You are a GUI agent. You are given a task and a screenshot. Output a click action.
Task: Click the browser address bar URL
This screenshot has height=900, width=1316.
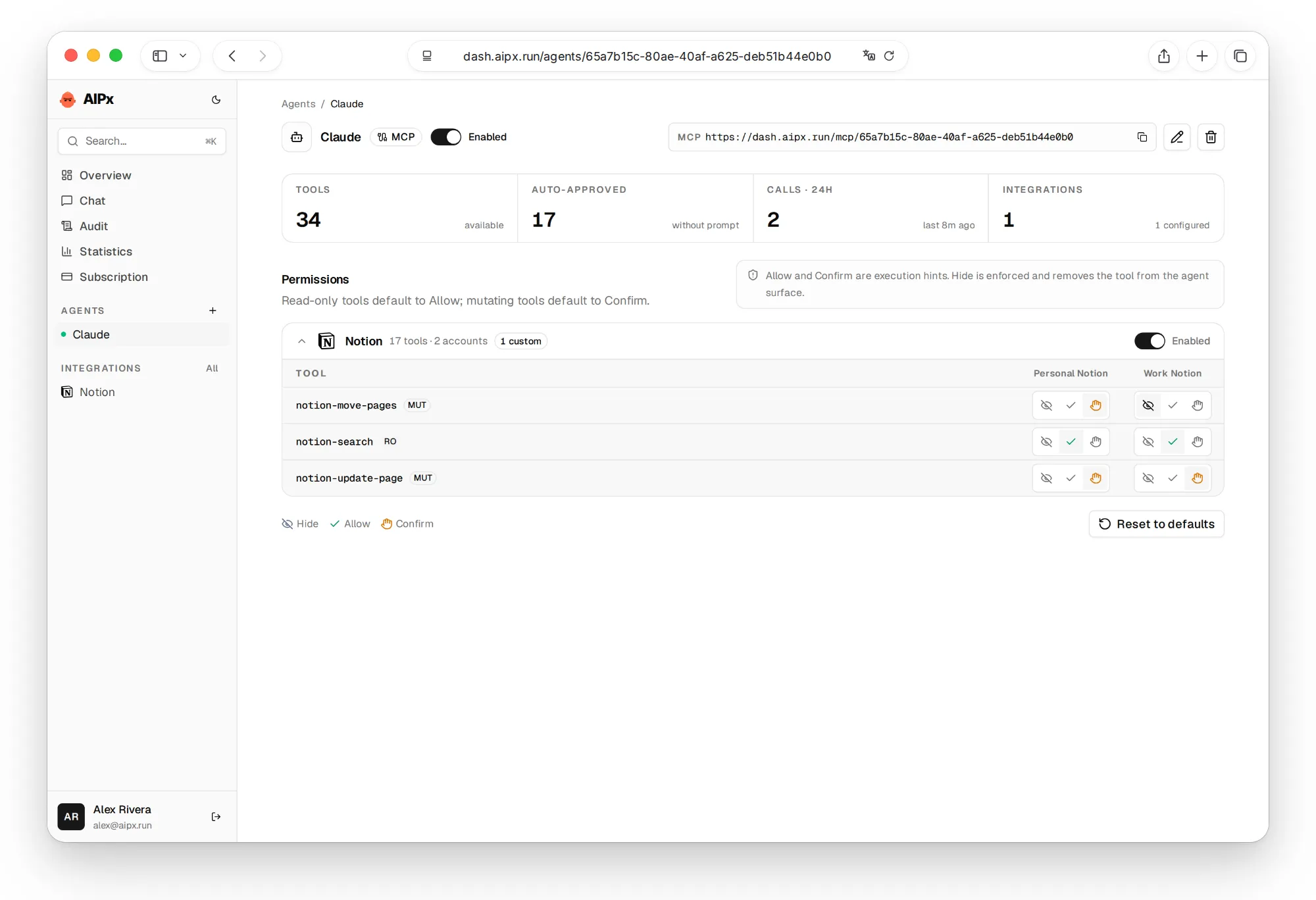[x=647, y=56]
